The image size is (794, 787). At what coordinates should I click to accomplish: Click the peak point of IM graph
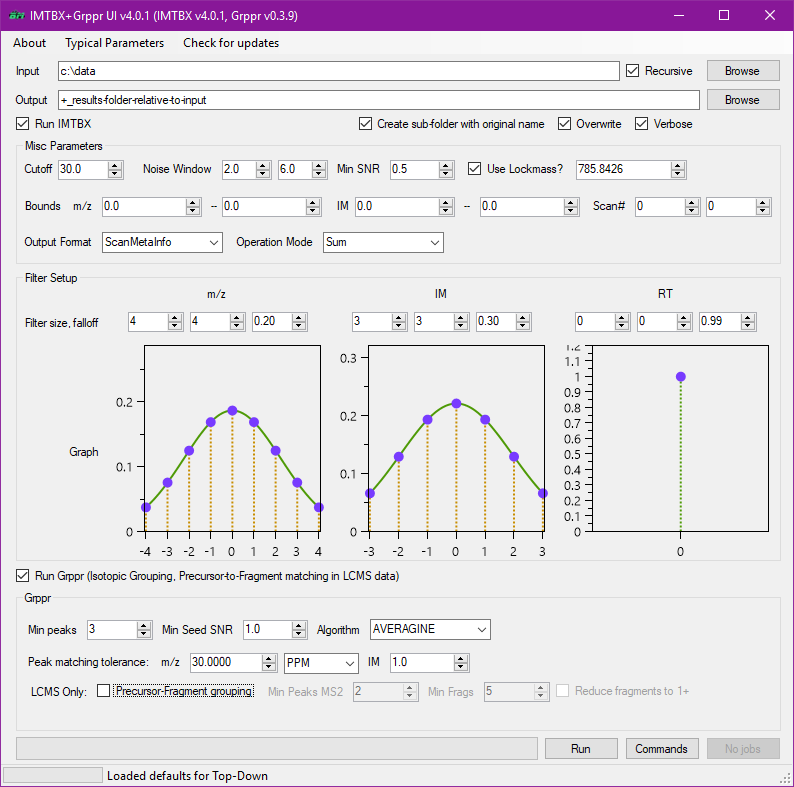456,403
